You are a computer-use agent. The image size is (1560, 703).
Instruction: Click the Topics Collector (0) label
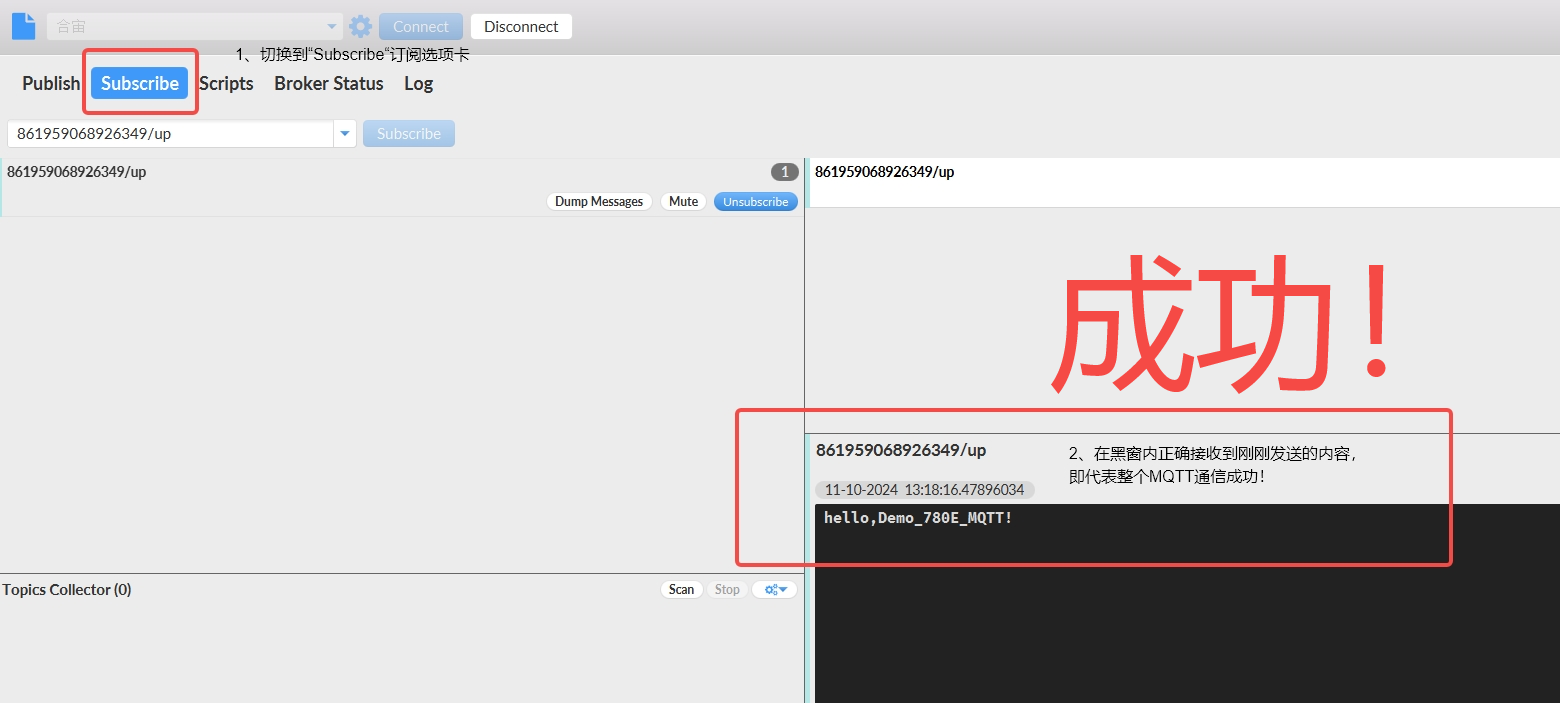tap(67, 589)
